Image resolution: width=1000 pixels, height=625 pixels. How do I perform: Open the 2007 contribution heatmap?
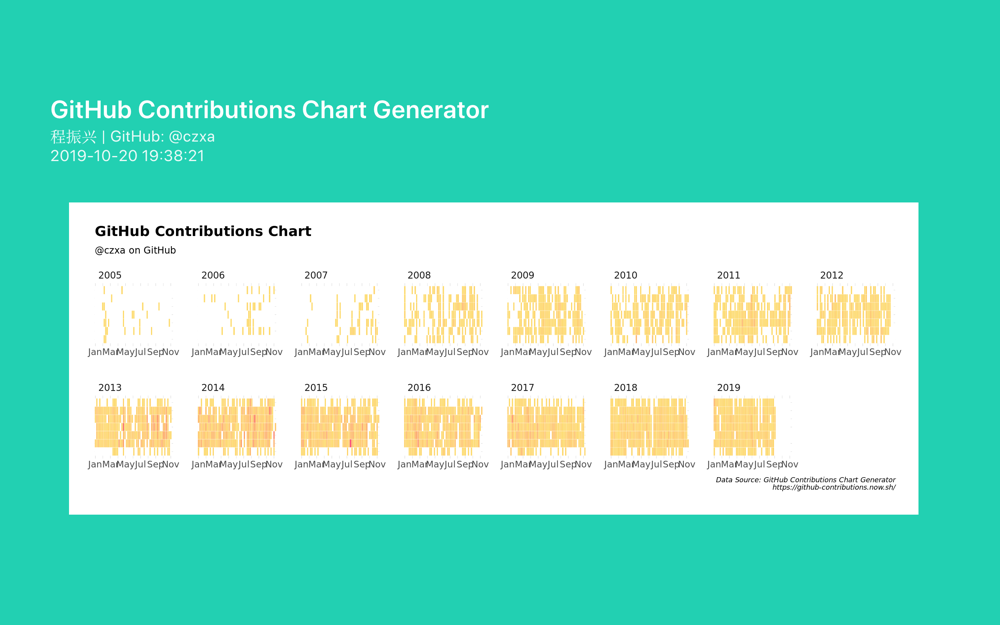click(x=340, y=314)
